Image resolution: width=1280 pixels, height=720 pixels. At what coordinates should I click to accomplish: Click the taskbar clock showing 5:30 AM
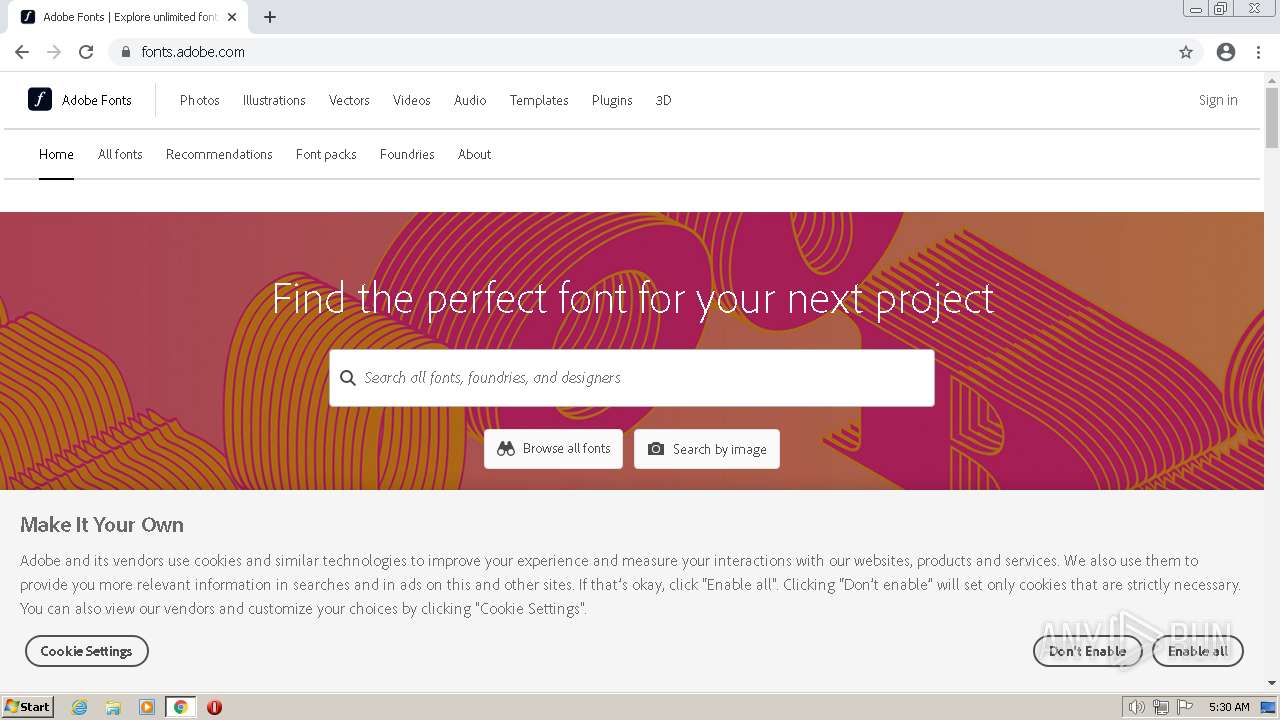(x=1229, y=707)
